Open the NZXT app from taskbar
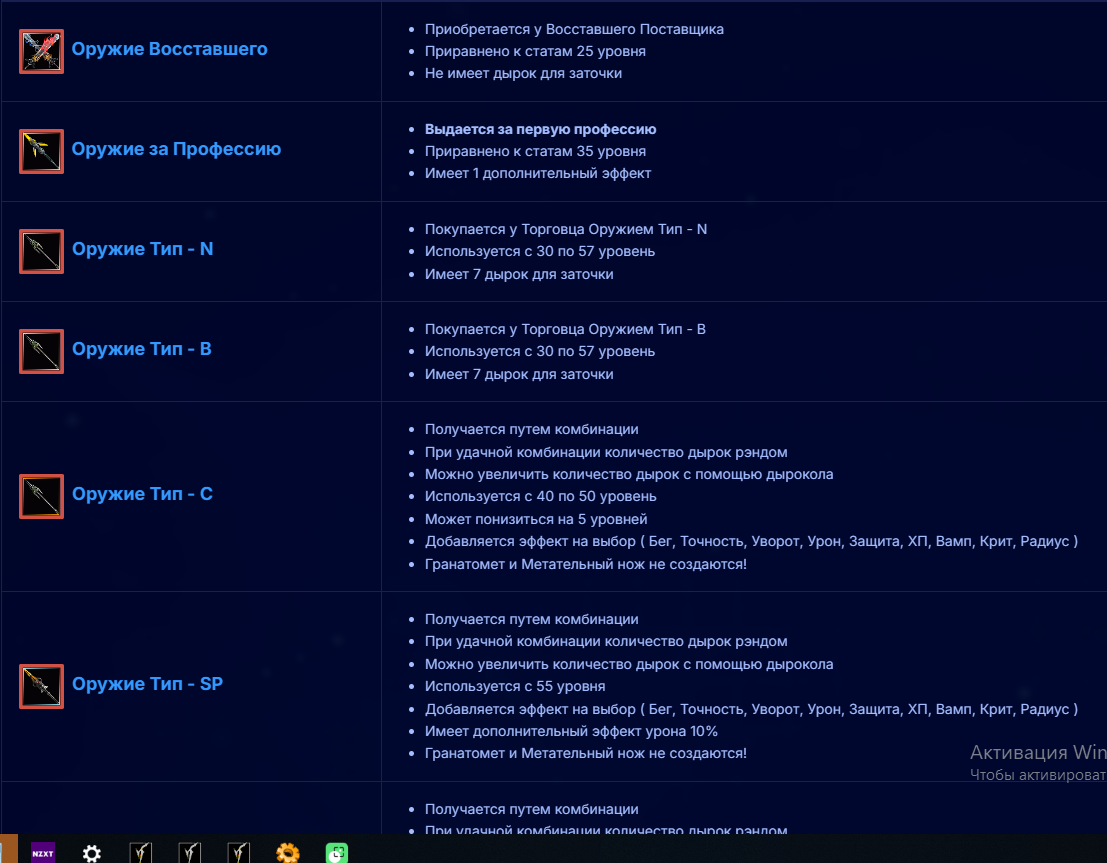The height and width of the screenshot is (863, 1107). point(43,852)
